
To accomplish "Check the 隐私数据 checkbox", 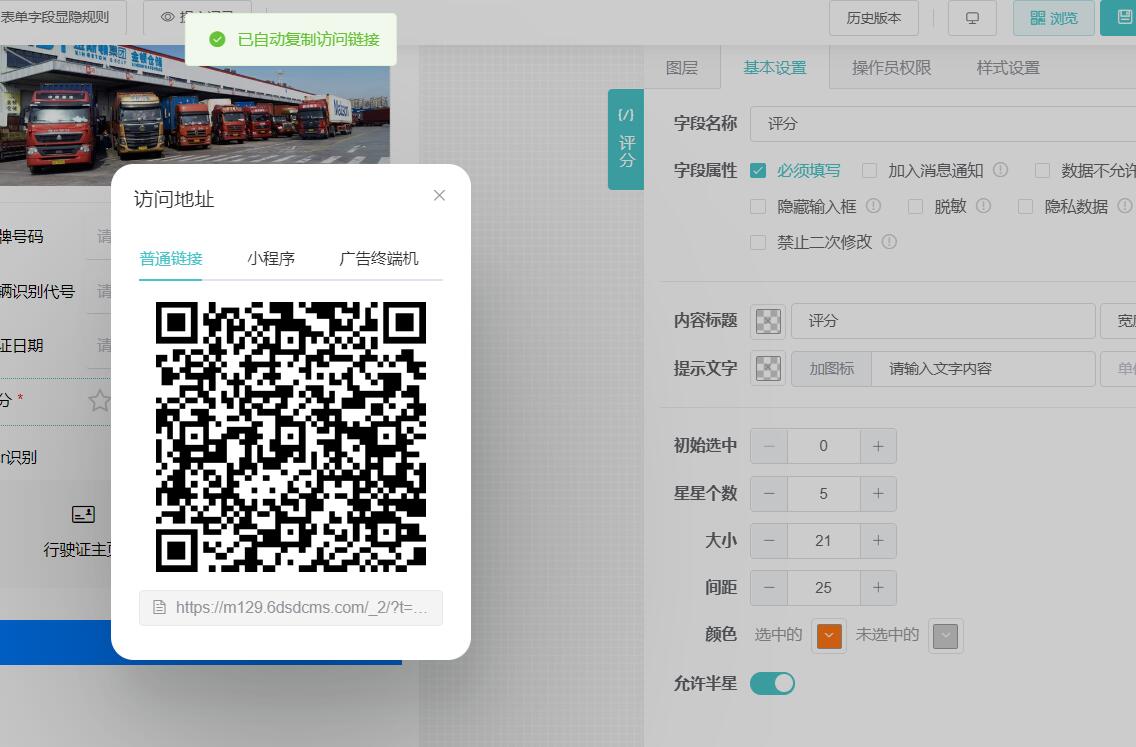I will tap(1025, 206).
